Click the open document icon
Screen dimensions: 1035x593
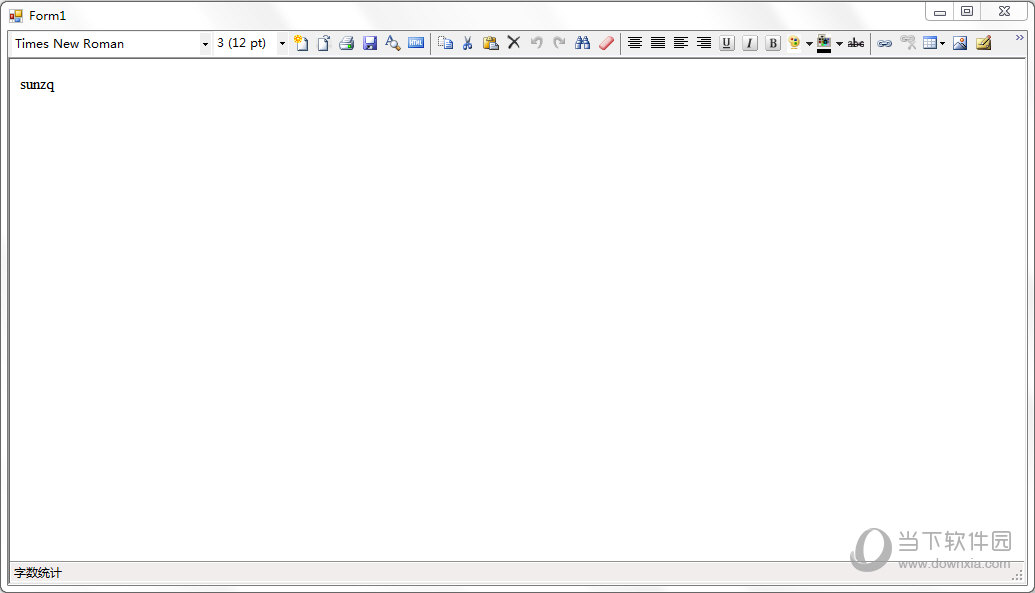[x=323, y=43]
